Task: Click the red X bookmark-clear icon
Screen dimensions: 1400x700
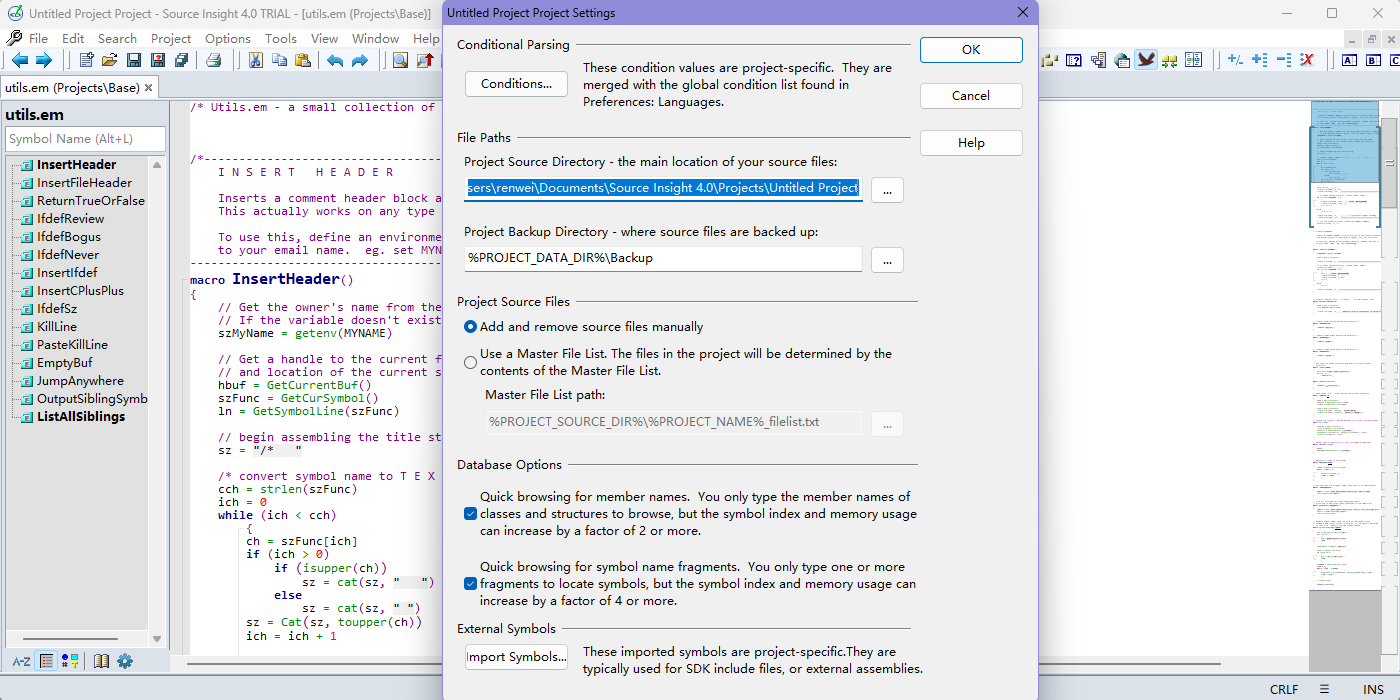Action: click(1306, 60)
